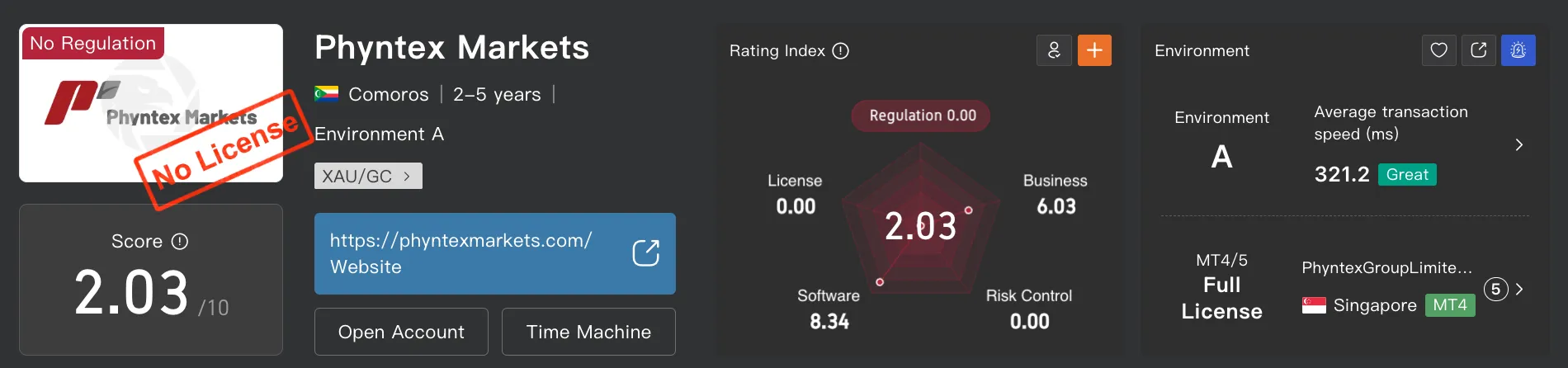This screenshot has height=368, width=1568.
Task: Click the orange plus button
Action: tap(1094, 50)
